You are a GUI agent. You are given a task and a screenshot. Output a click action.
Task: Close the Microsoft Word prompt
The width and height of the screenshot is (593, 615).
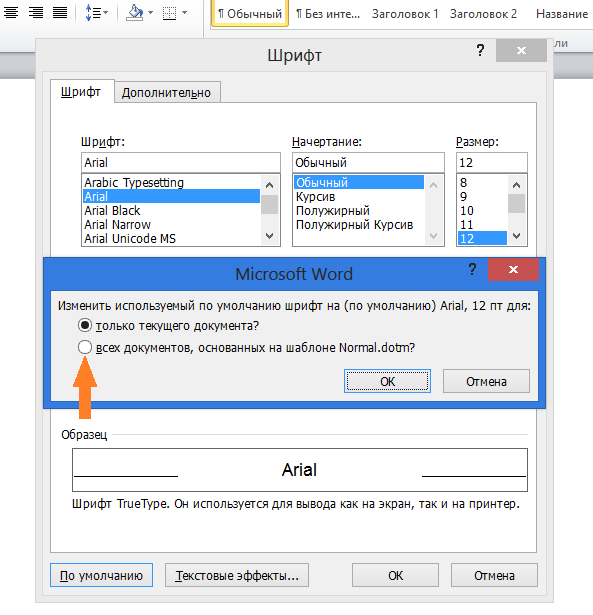[513, 269]
